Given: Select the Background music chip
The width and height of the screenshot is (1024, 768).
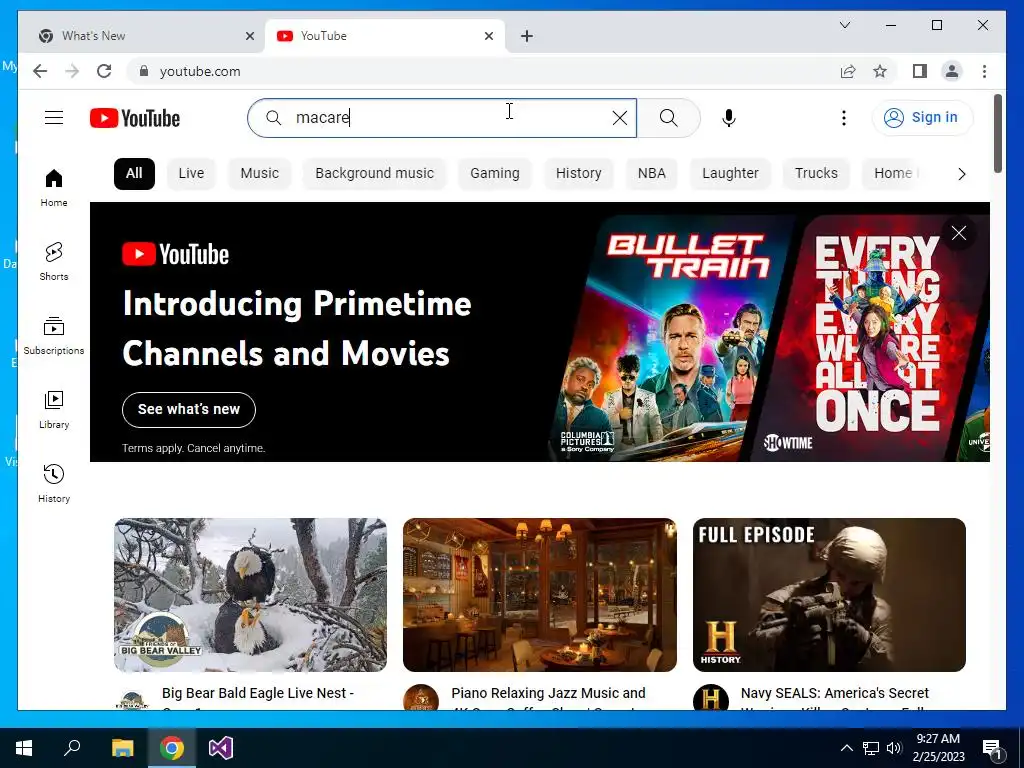Looking at the screenshot, I should (374, 174).
